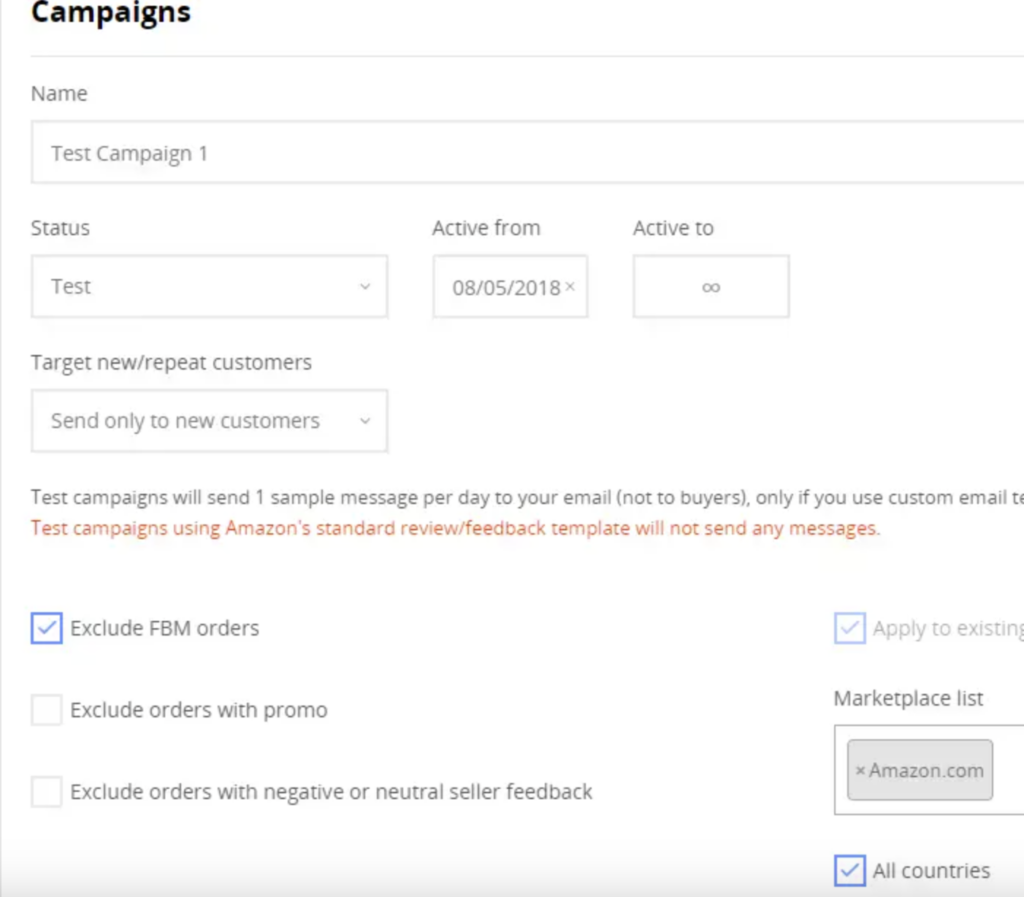Click the Target new/repeat customers label
Viewport: 1024px width, 897px height.
171,362
